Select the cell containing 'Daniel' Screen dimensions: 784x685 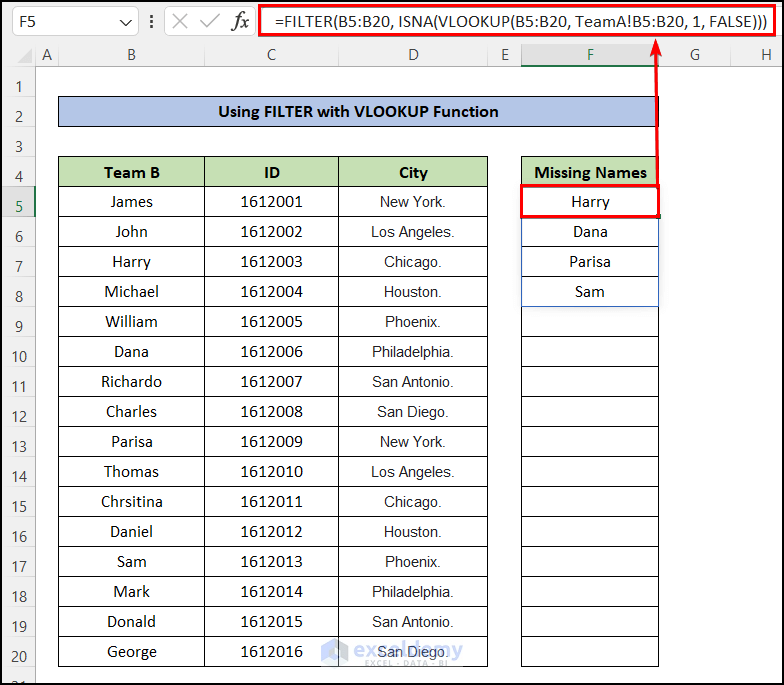tap(132, 532)
